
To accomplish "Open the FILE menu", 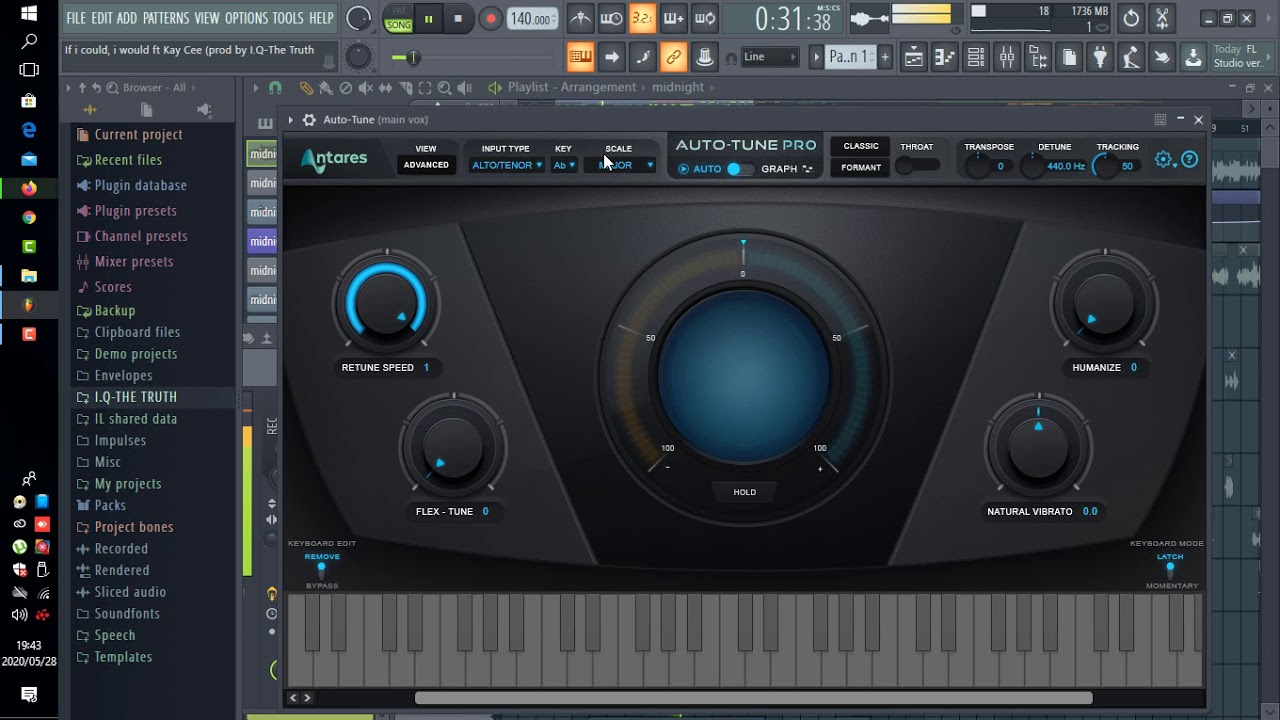I will click(x=76, y=18).
